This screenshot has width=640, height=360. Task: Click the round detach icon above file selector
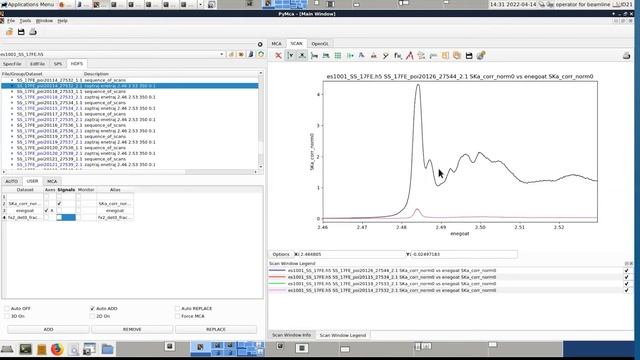[x=260, y=44]
